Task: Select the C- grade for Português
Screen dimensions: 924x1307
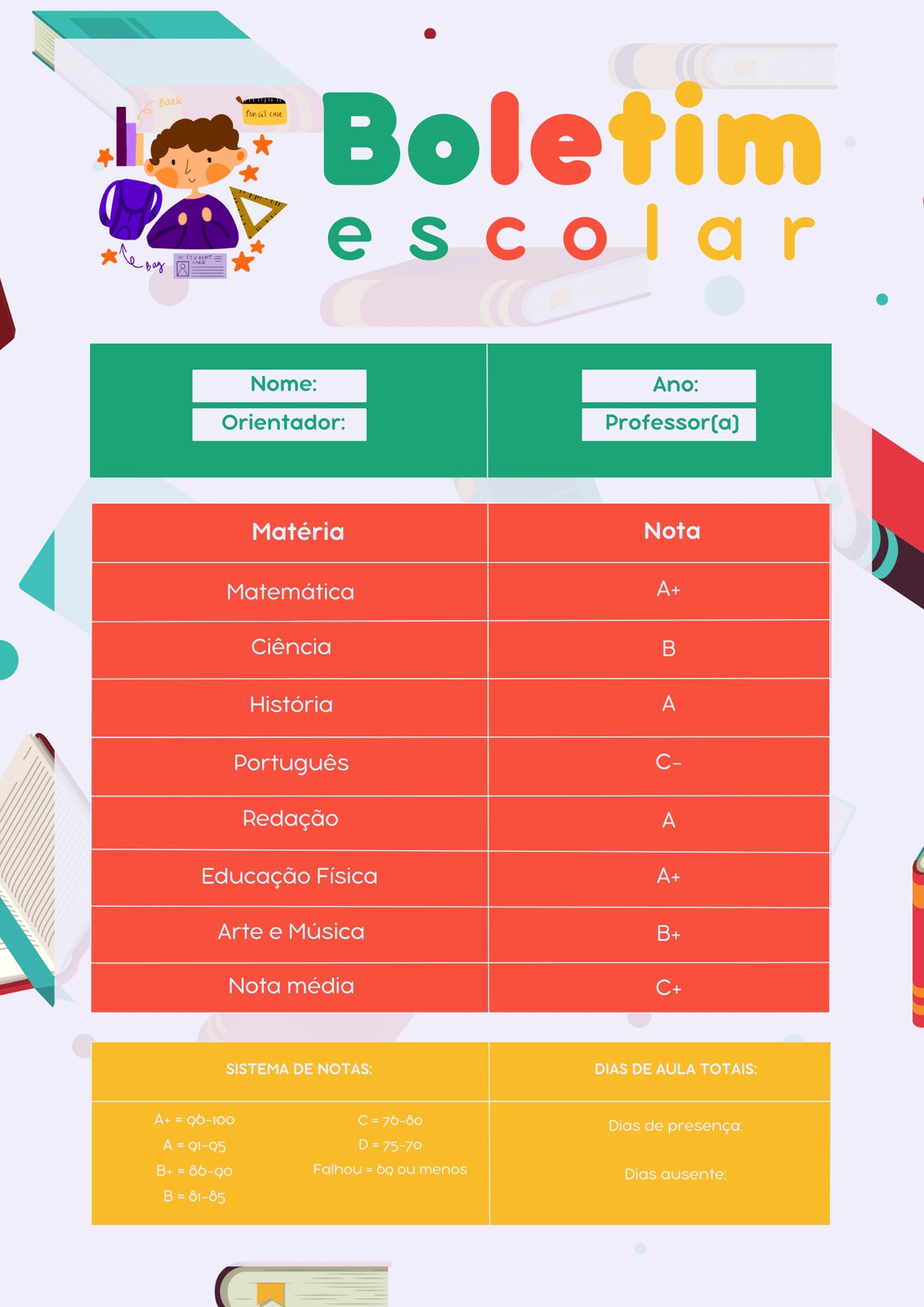Action: click(x=668, y=762)
